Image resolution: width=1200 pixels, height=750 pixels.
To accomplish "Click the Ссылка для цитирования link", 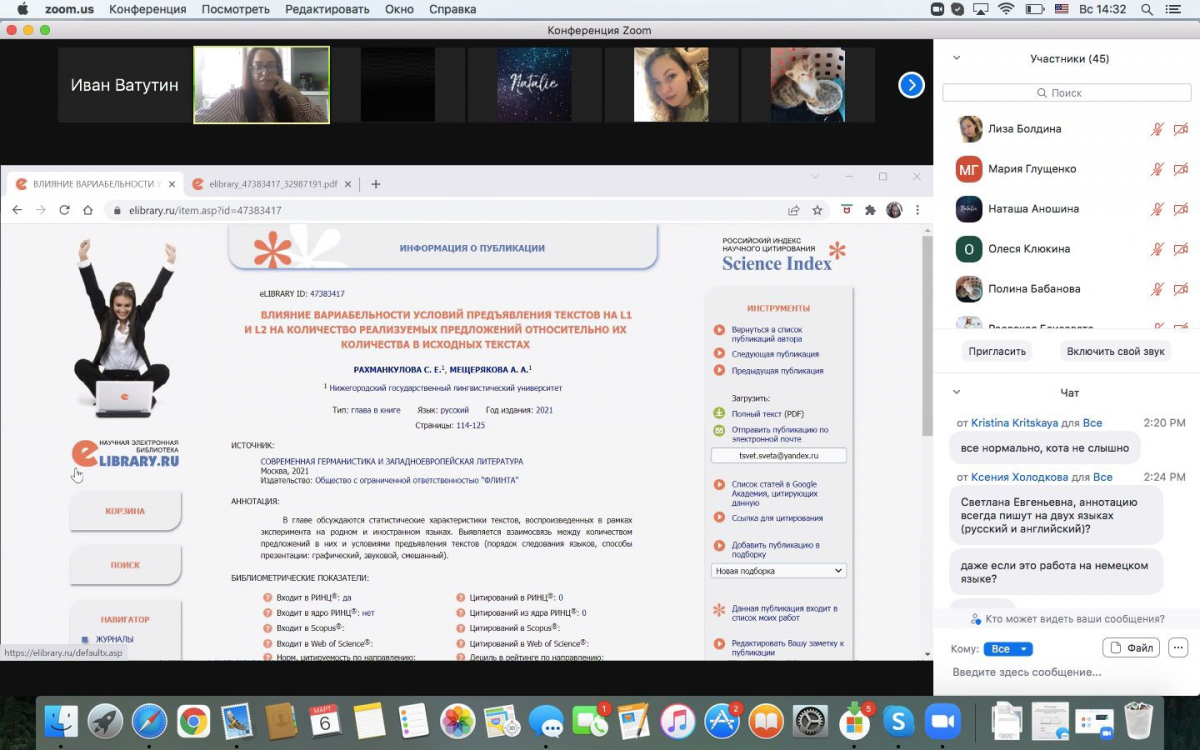I will [777, 518].
